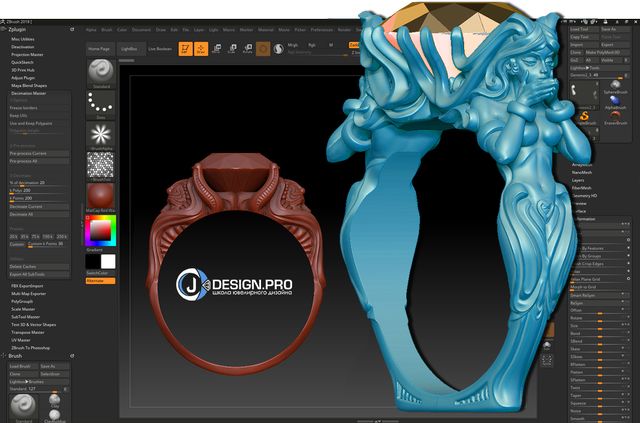This screenshot has height=423, width=640.
Task: Pick a color from the color picker square
Action: [x=100, y=230]
